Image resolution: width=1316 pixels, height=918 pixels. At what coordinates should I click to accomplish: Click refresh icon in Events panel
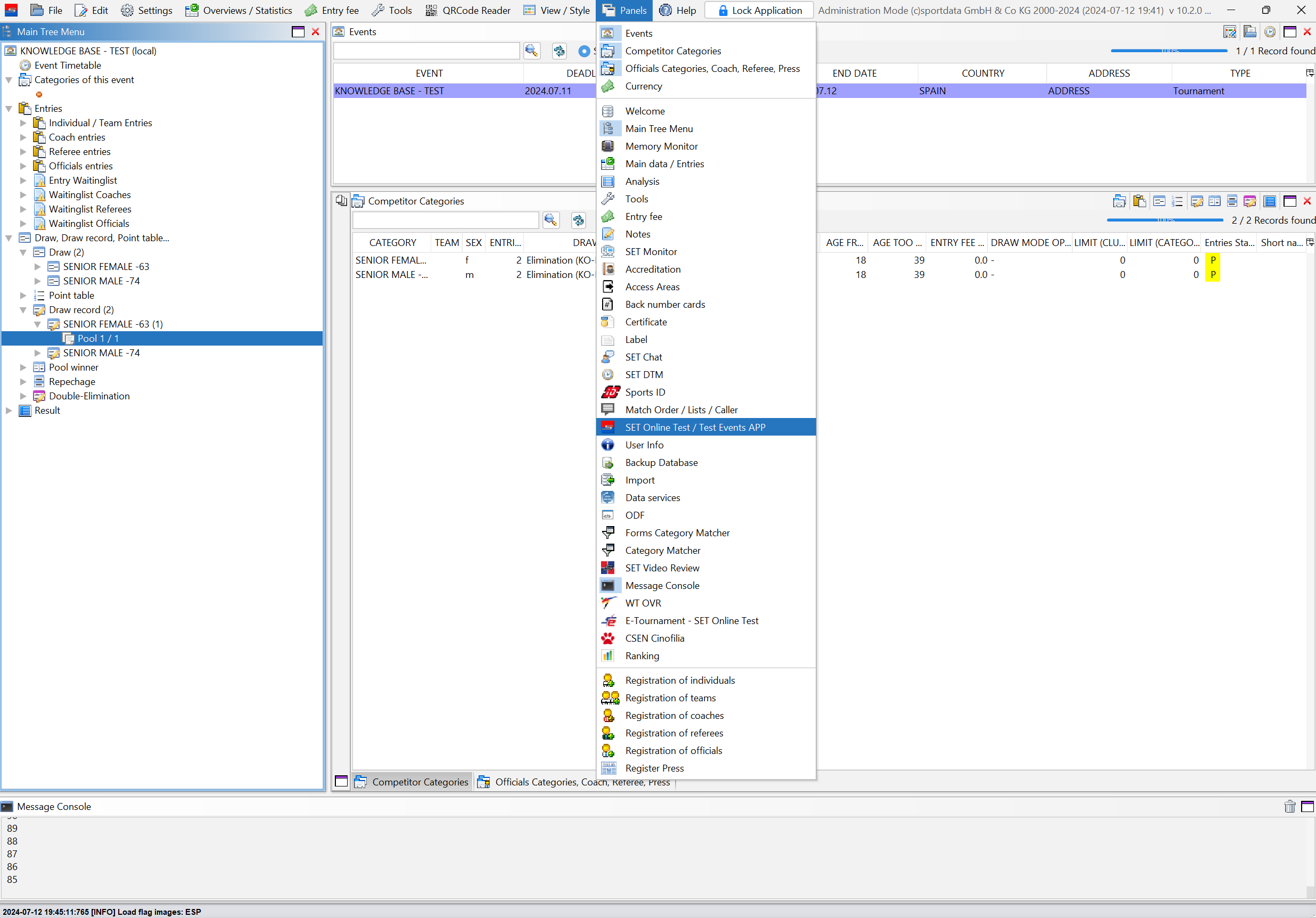[559, 51]
